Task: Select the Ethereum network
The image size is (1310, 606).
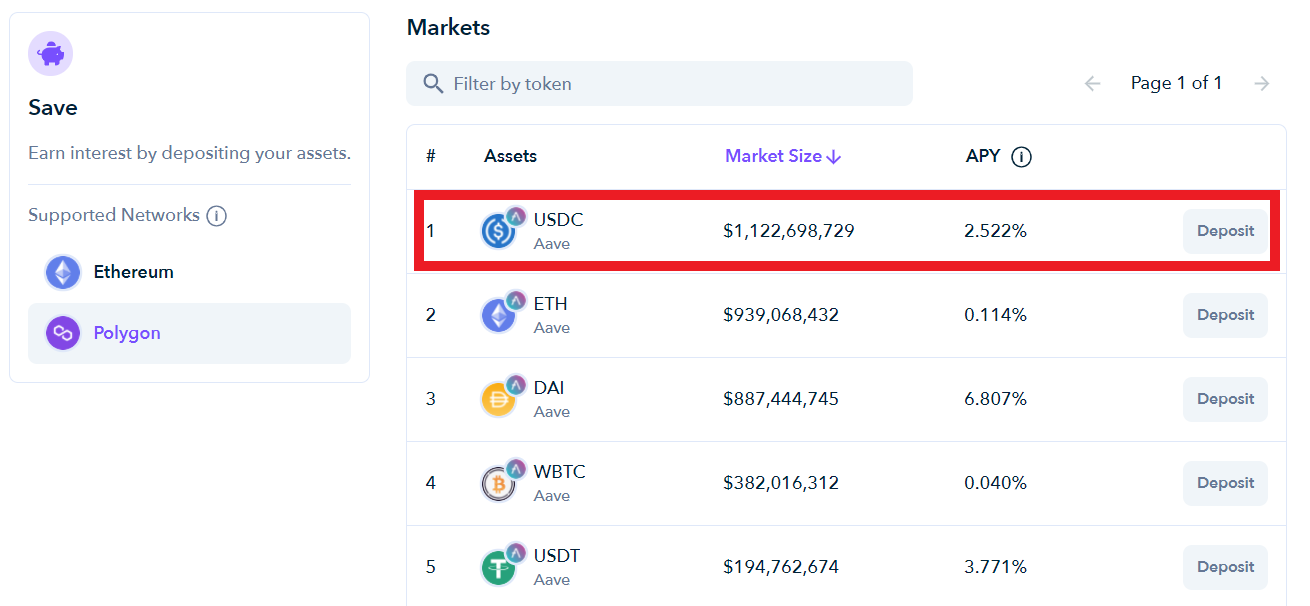Action: [x=189, y=272]
